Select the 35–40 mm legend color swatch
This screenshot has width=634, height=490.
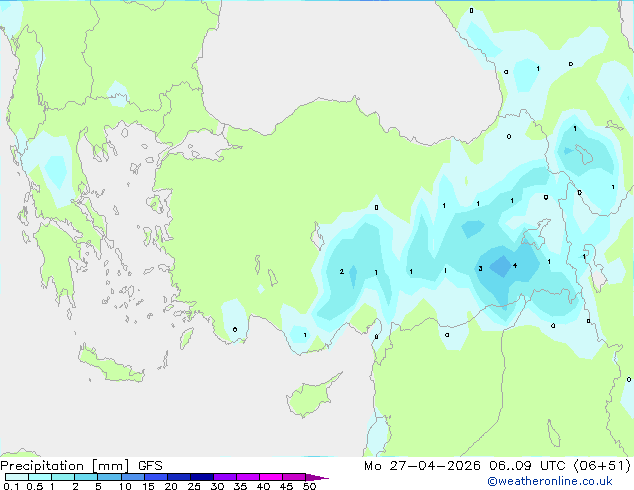pos(247,477)
